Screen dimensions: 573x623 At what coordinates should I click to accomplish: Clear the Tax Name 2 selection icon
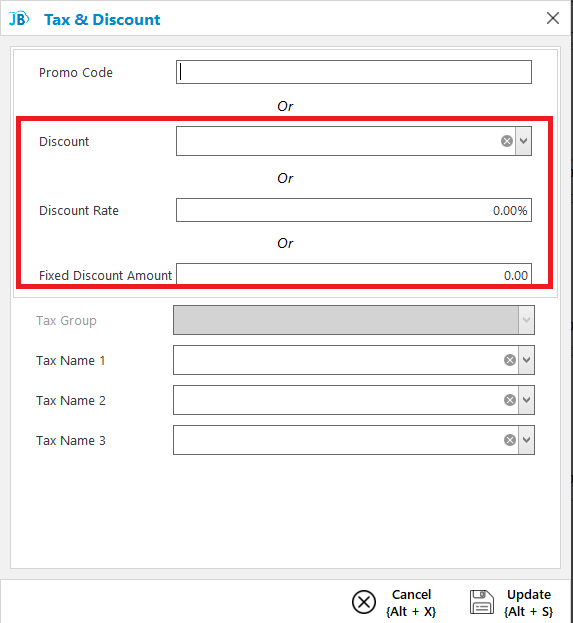510,400
